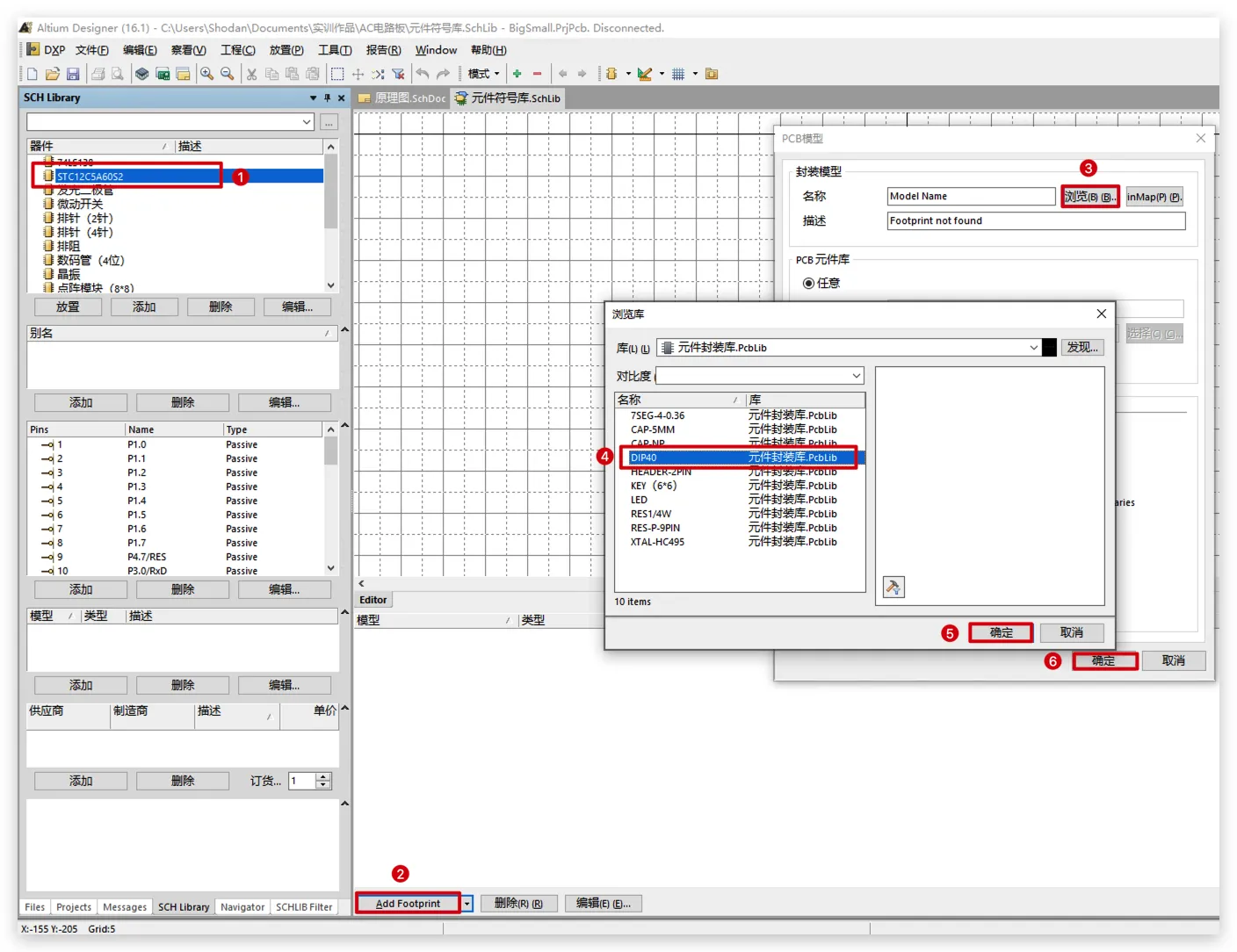Switch to the Projects panel tab
The image size is (1237, 952).
point(74,907)
